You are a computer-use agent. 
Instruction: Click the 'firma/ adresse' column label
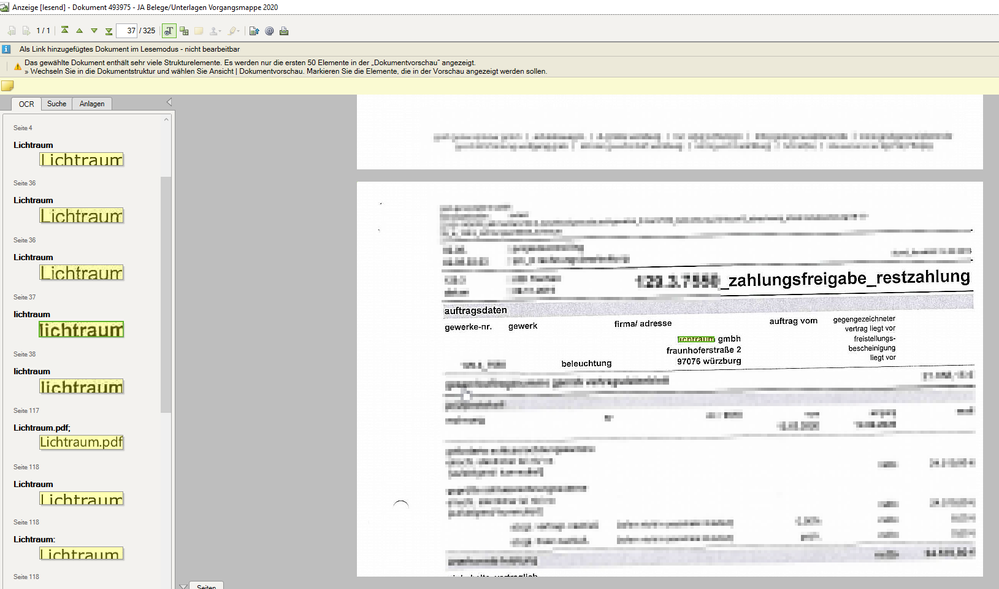pos(643,324)
